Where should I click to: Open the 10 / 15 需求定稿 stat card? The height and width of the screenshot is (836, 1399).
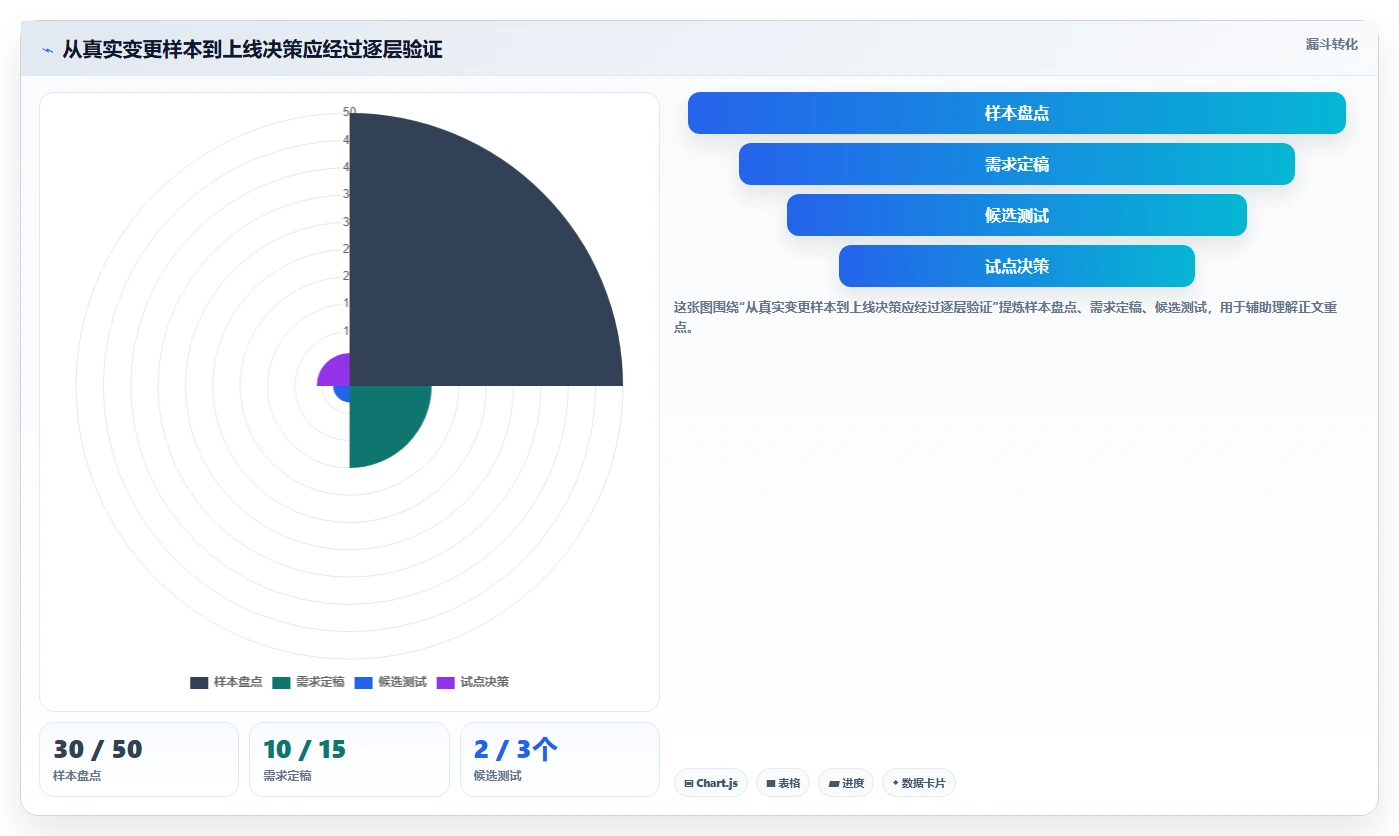349,759
